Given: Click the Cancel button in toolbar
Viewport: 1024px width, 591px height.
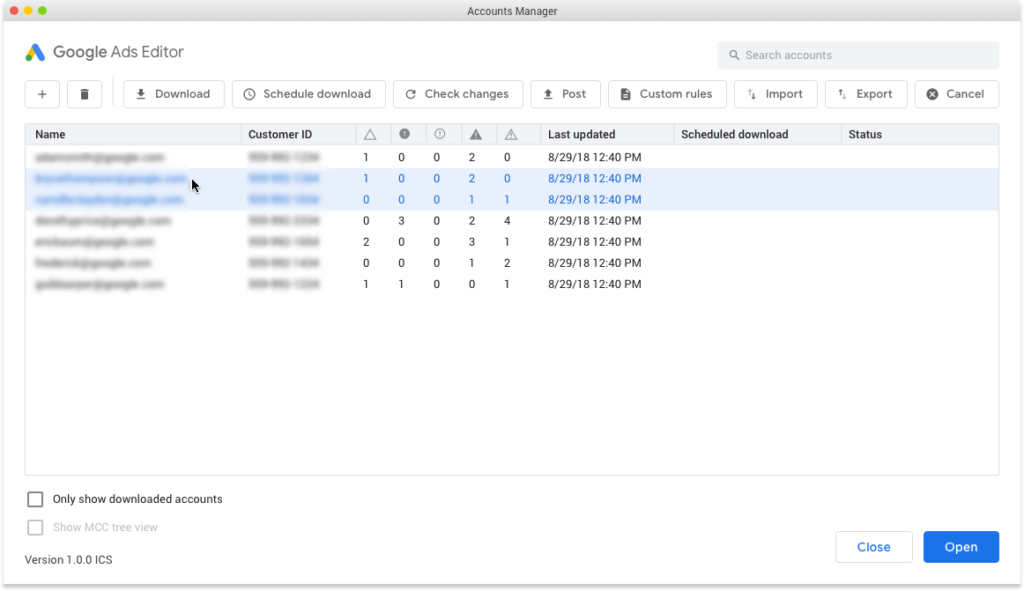Looking at the screenshot, I should click(x=957, y=94).
